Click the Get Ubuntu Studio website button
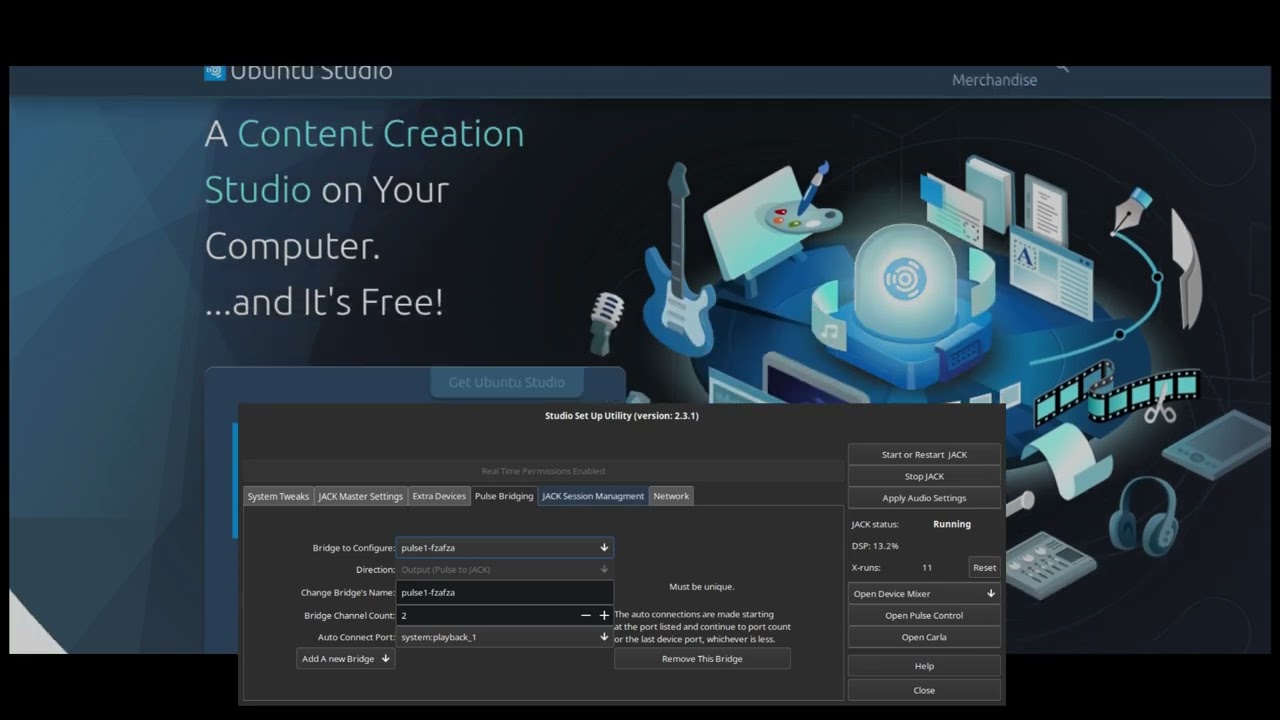The image size is (1280, 720). click(507, 382)
